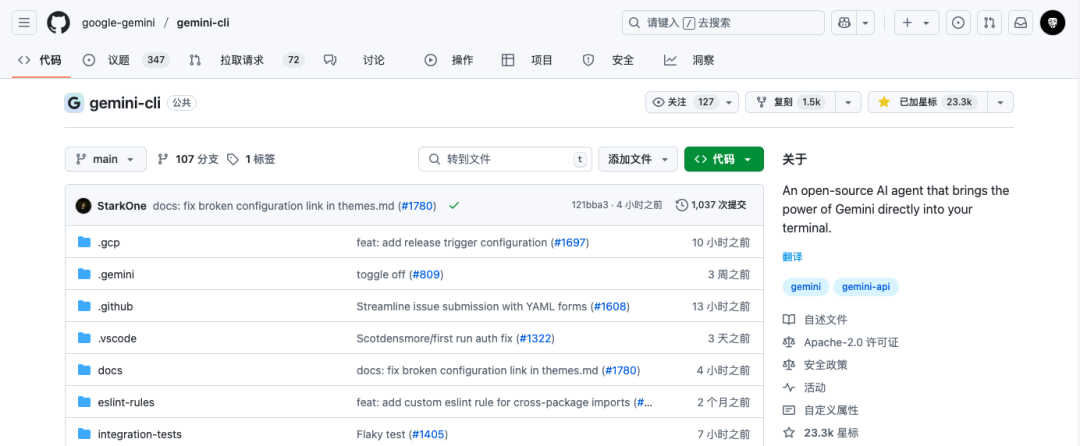Switch to the 洞察 tab

point(689,60)
